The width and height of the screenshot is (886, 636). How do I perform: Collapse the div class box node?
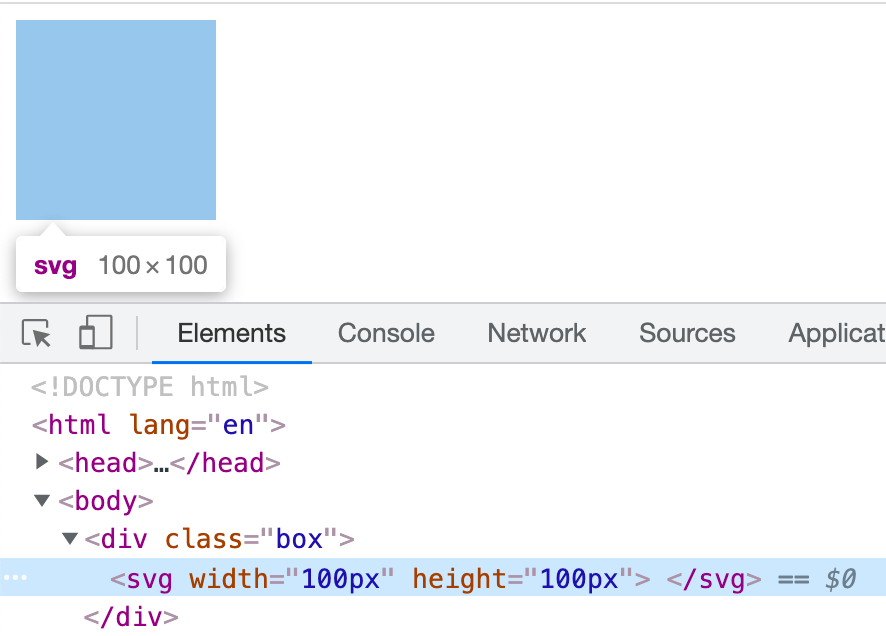[x=69, y=539]
